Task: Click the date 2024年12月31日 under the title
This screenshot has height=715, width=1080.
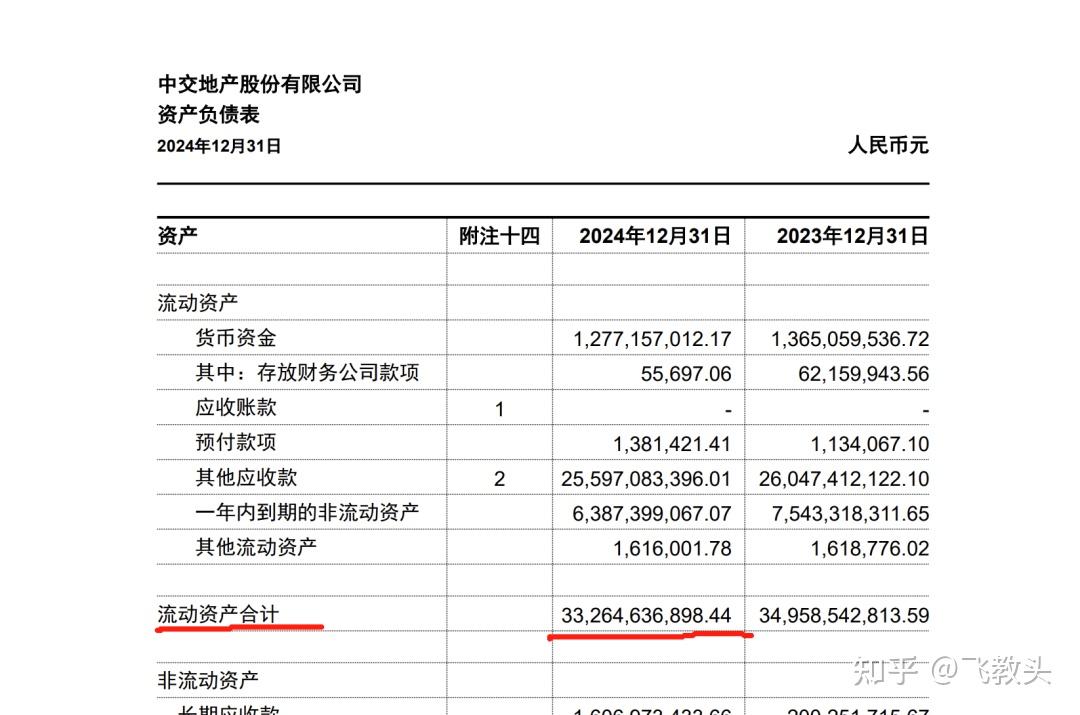Action: [x=219, y=146]
